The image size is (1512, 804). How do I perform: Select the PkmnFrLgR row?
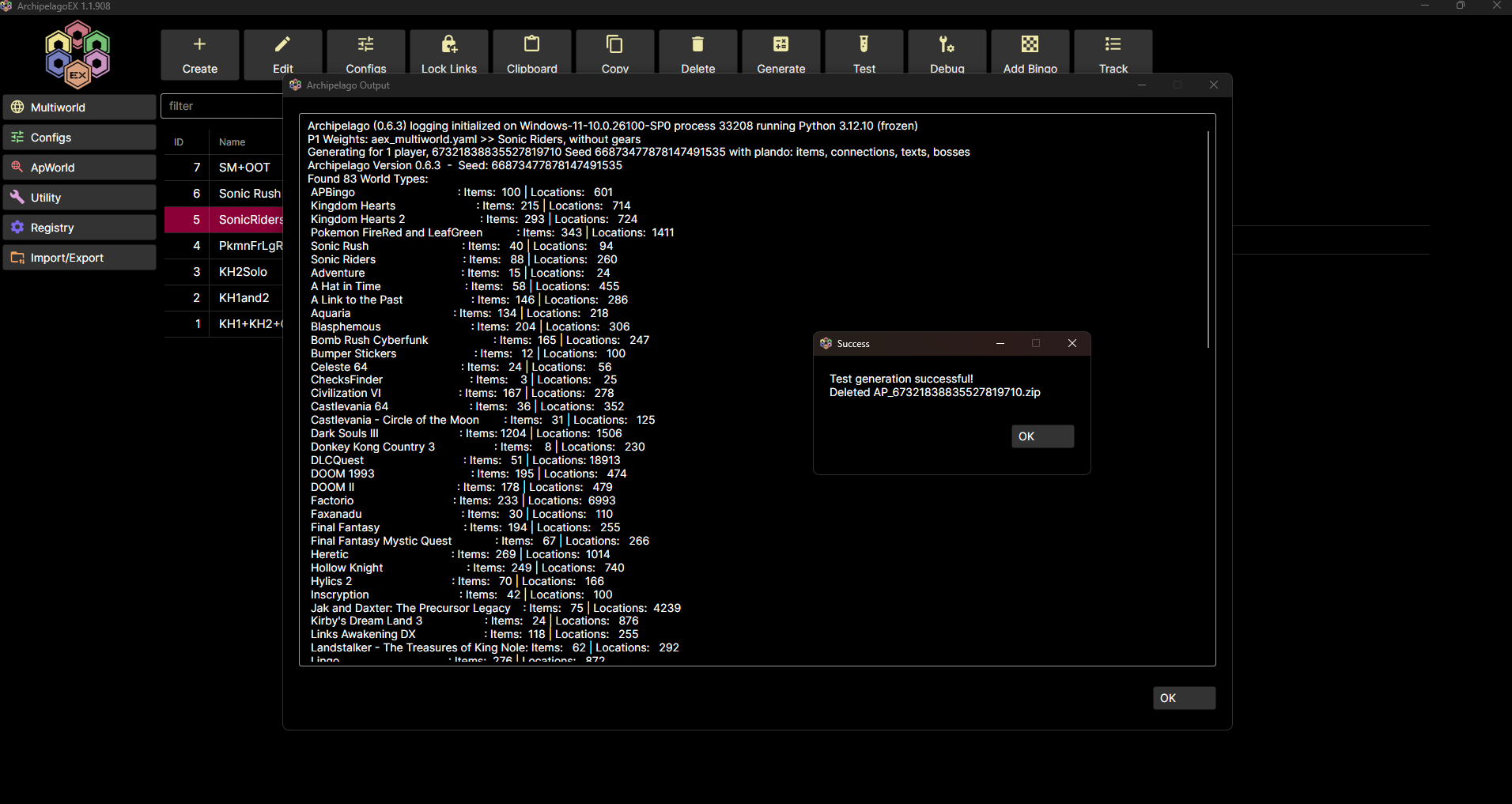coord(224,246)
